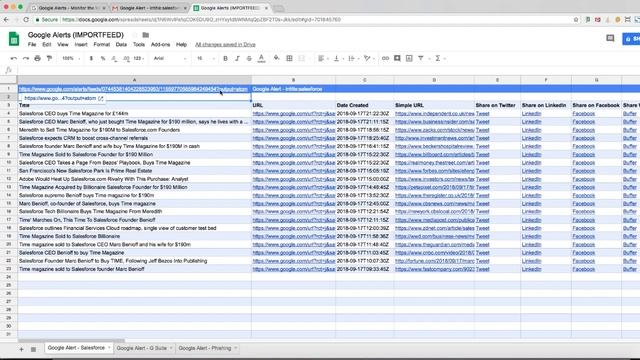Click the document title Google Alerts (IMPORTFEED)
This screenshot has height=360, width=640.
[76, 35]
